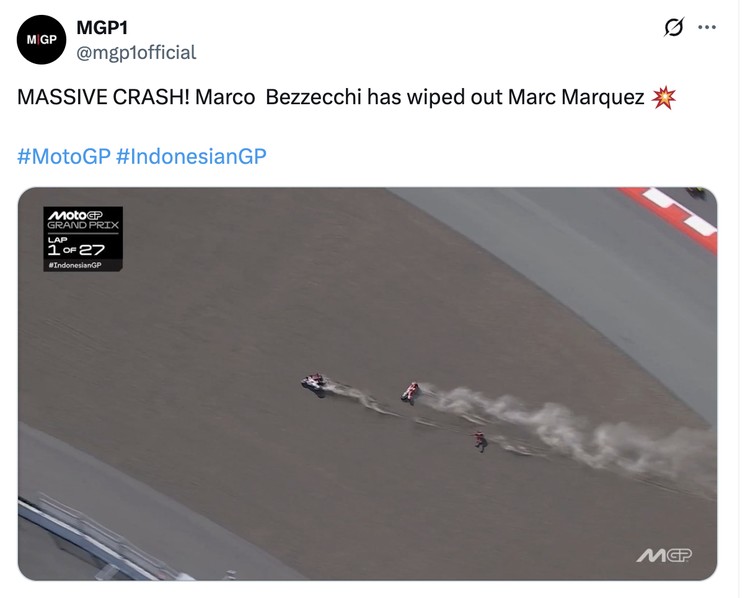Follow the #MotoGP hashtag
This screenshot has width=750, height=598.
(x=64, y=156)
